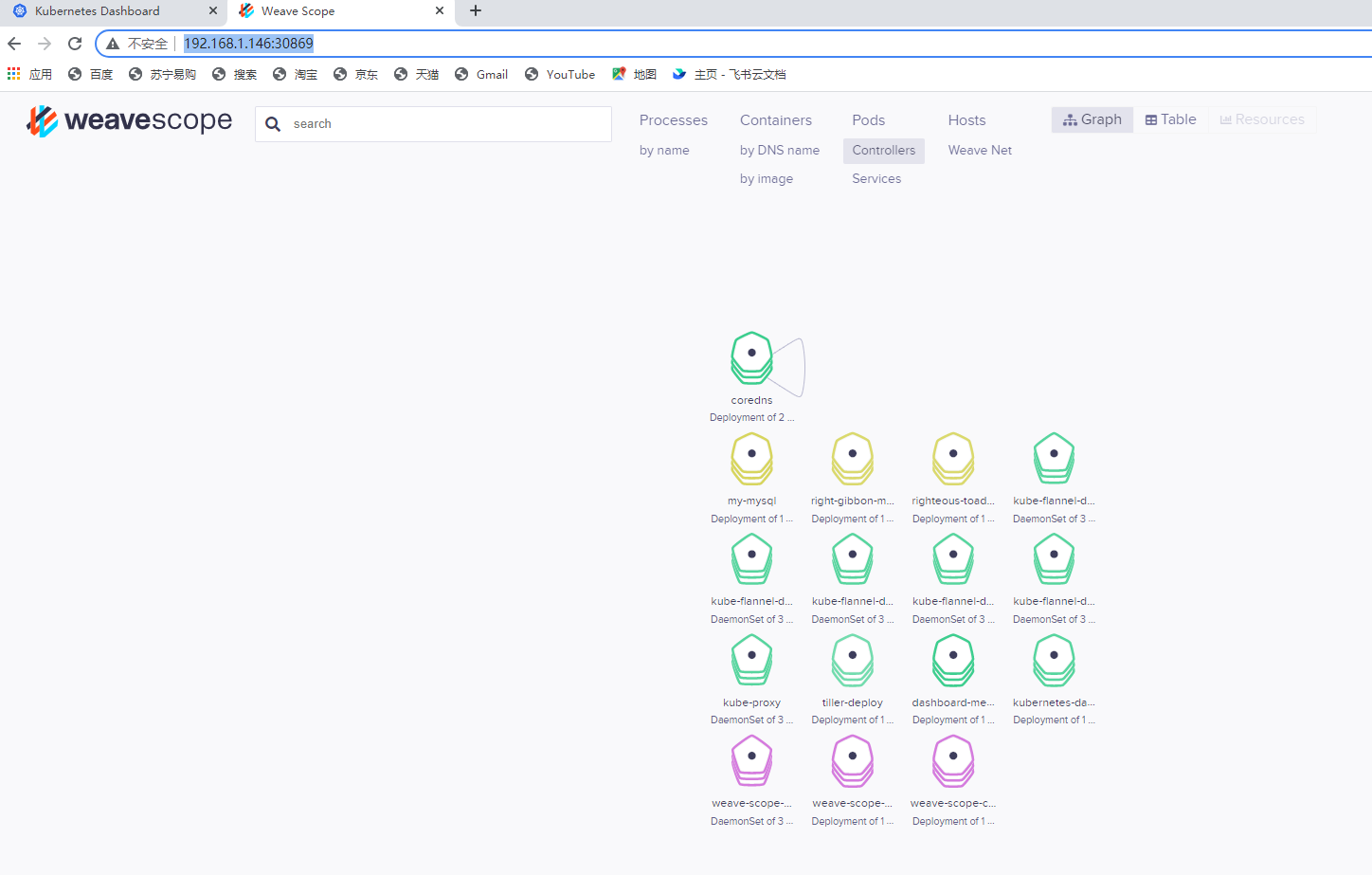Open the YouTube bookmark
Image resolution: width=1372 pixels, height=875 pixels.
tap(560, 74)
